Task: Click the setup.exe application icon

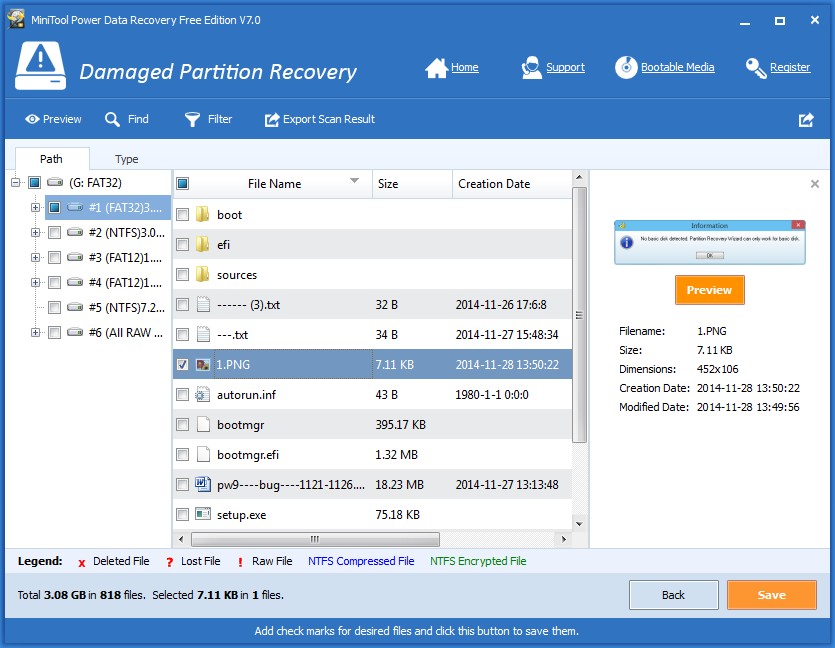Action: pyautogui.click(x=202, y=514)
